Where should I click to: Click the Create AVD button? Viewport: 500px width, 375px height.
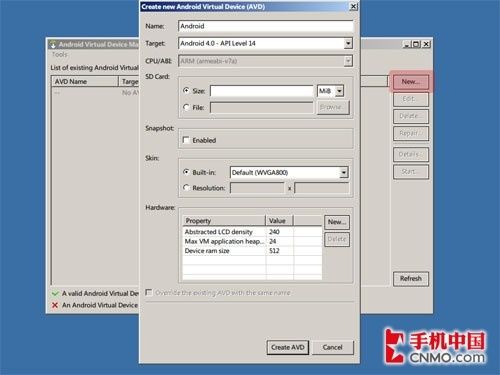click(x=288, y=347)
